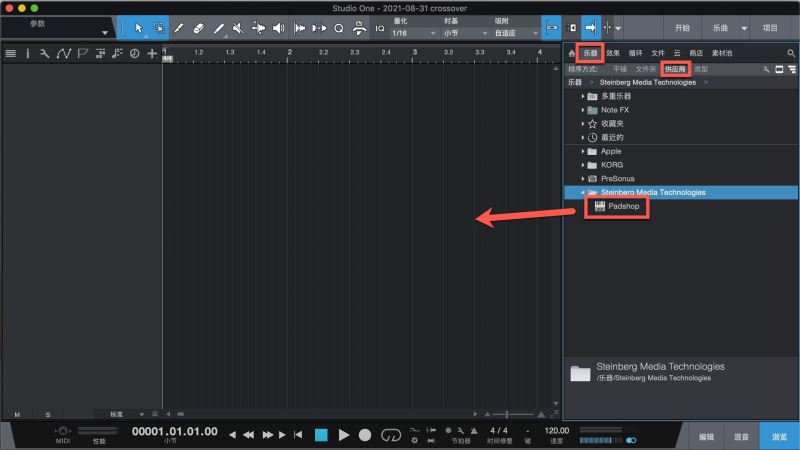Select the Mute tool

(x=238, y=28)
